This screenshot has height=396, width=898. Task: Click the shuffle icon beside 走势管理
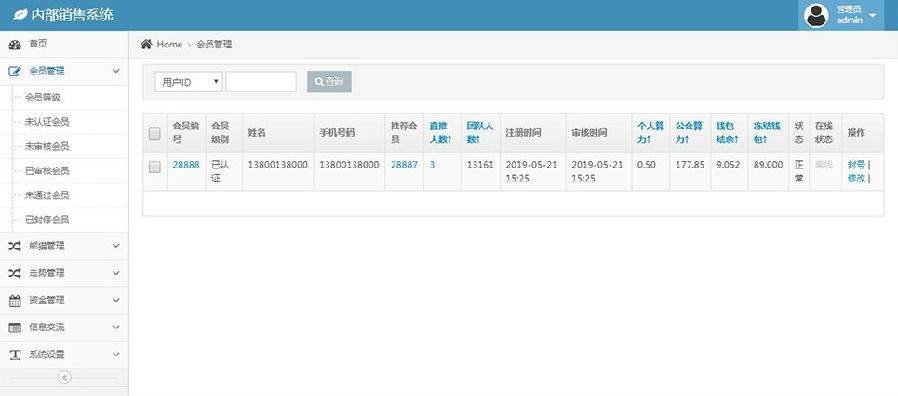click(14, 273)
